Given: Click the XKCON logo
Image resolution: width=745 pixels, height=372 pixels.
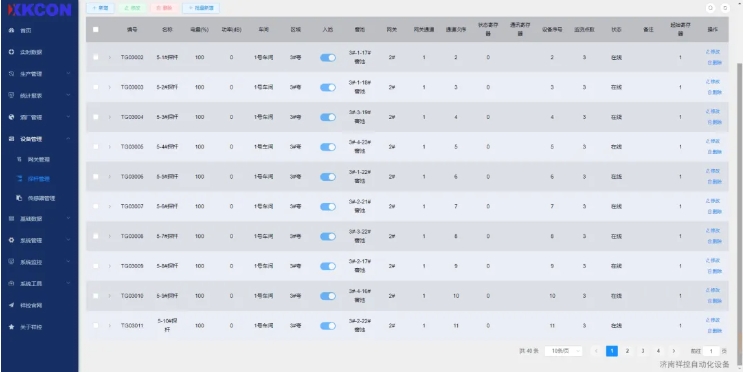Looking at the screenshot, I should tap(39, 10).
